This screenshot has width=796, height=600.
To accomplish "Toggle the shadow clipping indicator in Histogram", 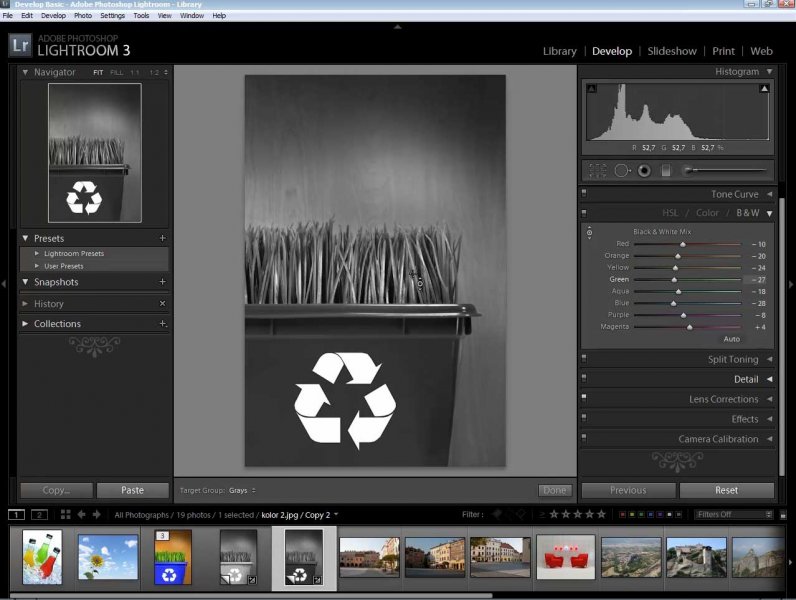I will pyautogui.click(x=591, y=89).
